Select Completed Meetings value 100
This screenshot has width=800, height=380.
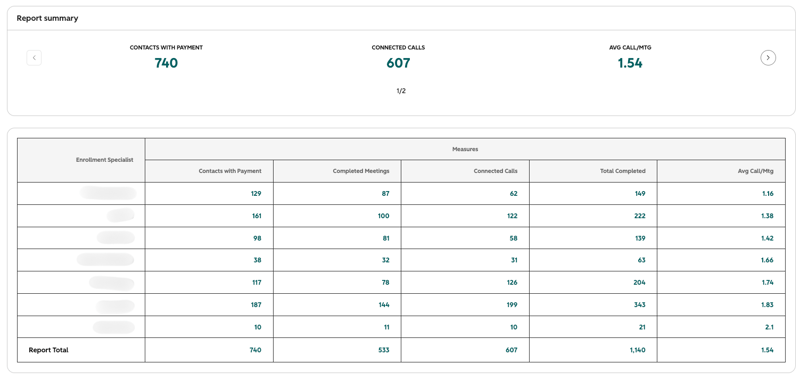pos(383,216)
